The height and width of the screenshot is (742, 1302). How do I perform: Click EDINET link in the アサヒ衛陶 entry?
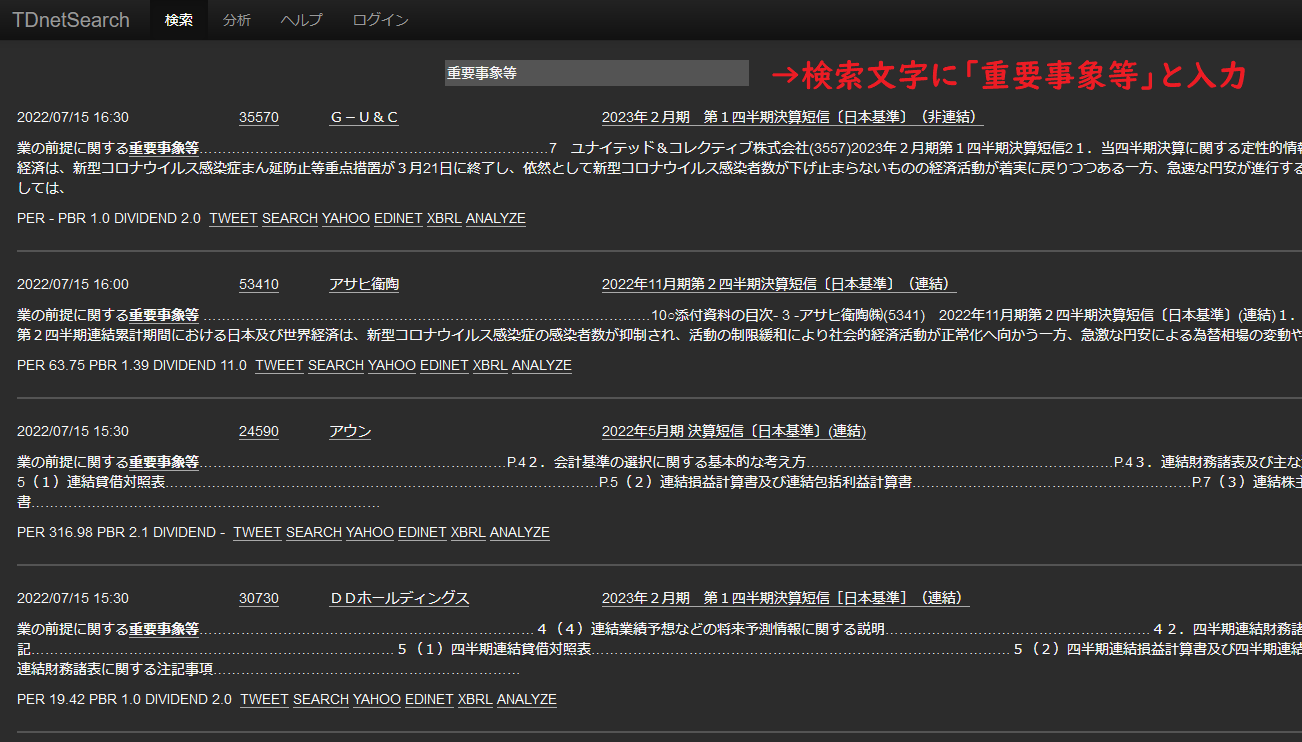(x=444, y=365)
